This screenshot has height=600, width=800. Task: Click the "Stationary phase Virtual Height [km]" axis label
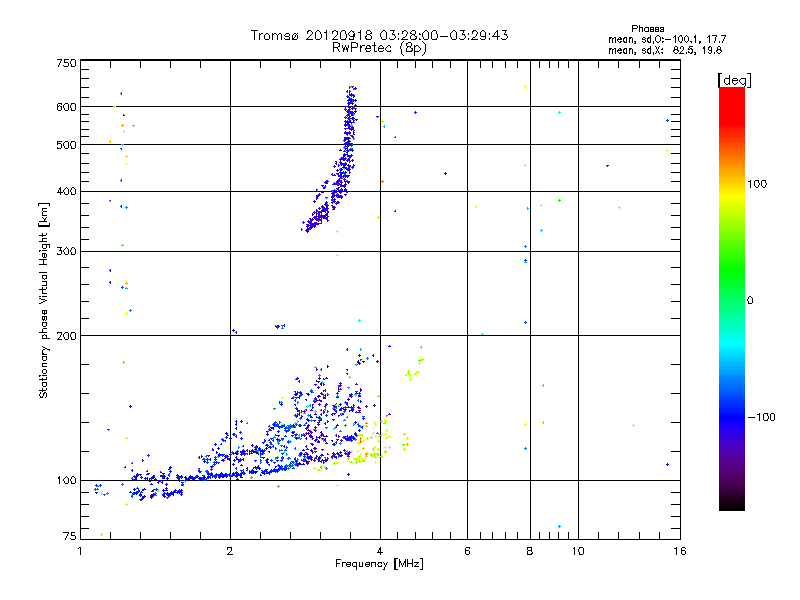tap(44, 300)
